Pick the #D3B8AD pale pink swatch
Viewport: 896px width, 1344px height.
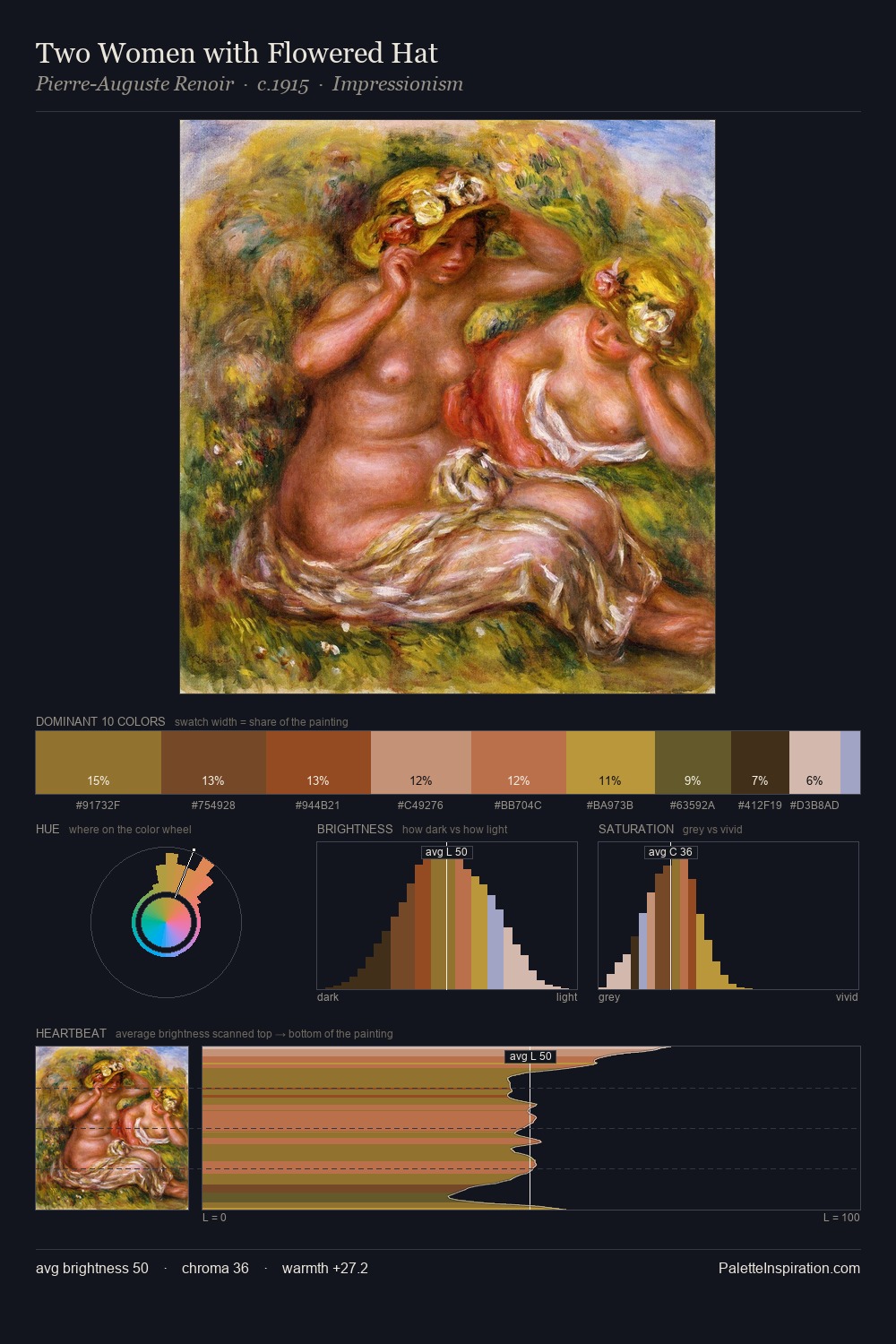[814, 762]
